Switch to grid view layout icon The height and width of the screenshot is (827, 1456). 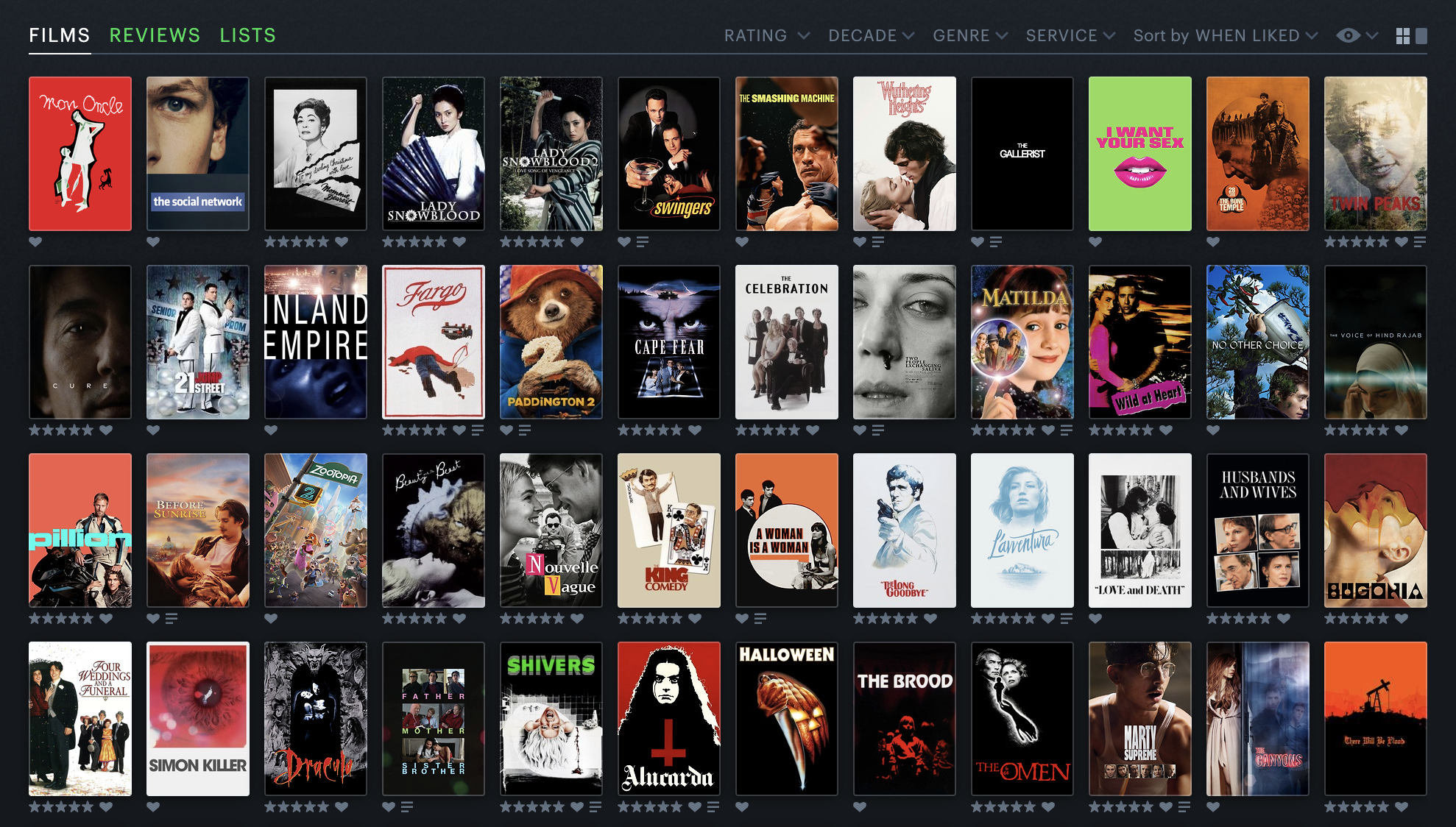click(x=1403, y=36)
